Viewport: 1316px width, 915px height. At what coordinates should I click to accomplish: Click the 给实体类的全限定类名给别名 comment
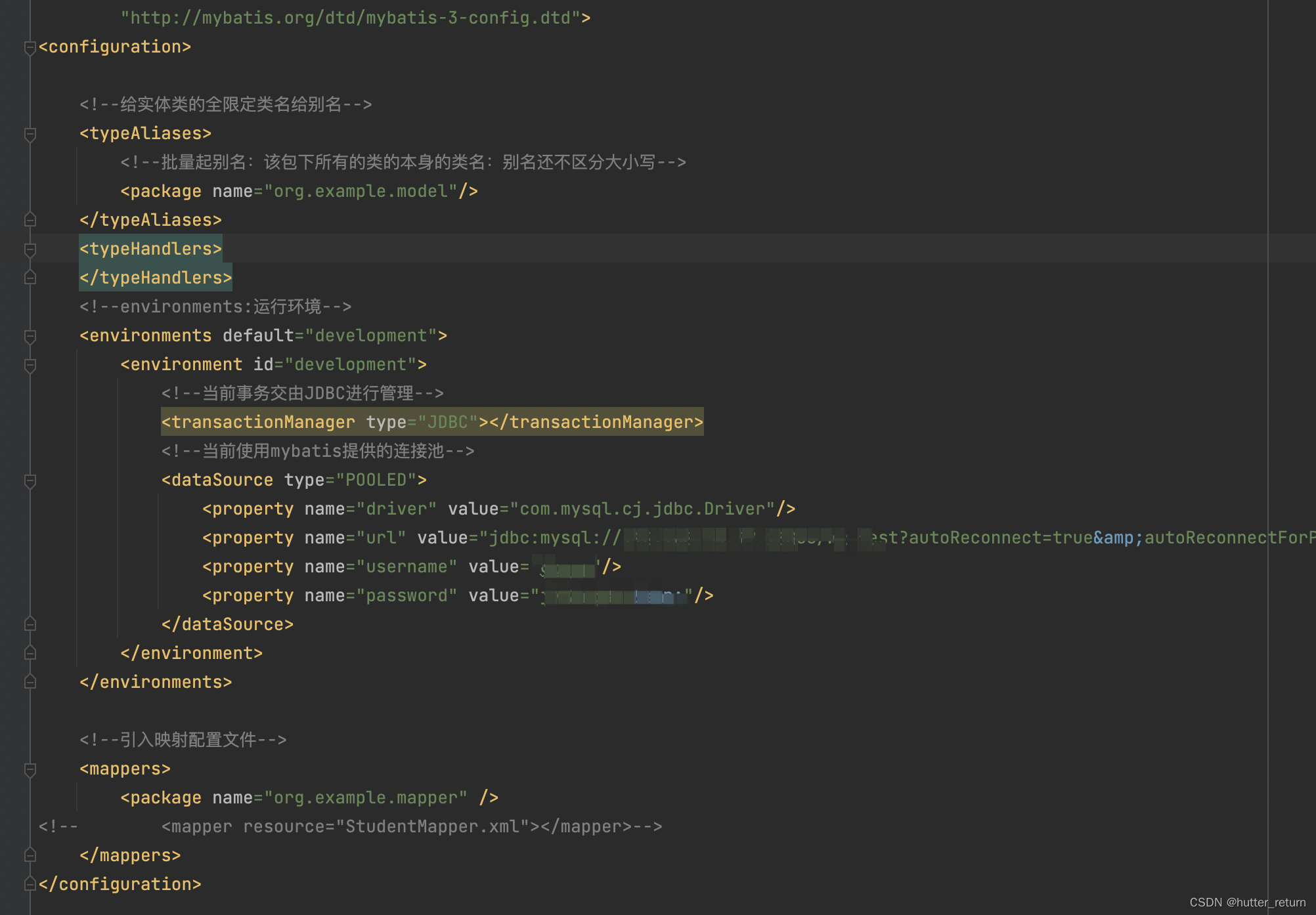click(x=226, y=104)
